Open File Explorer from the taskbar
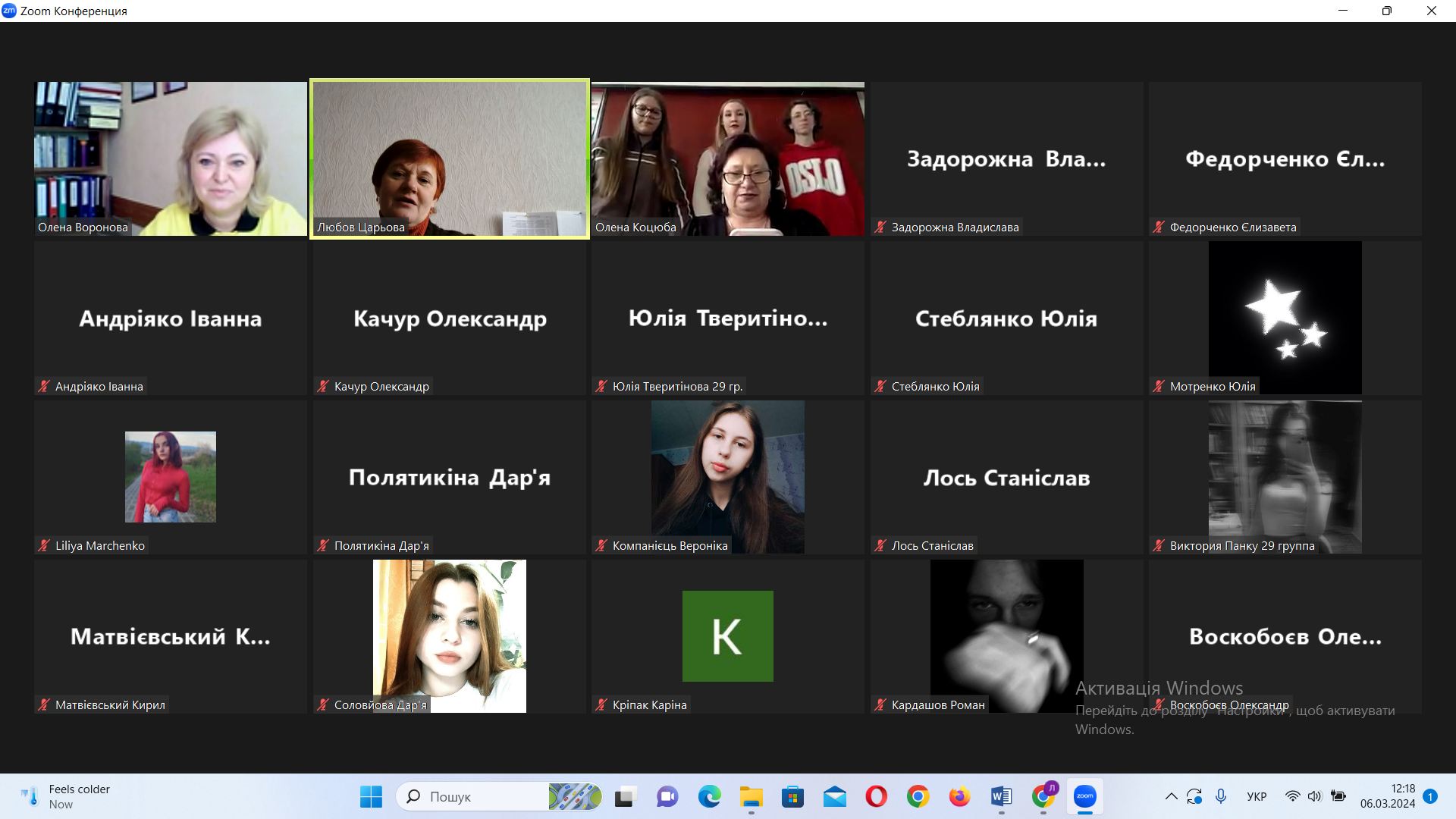Viewport: 1456px width, 819px height. pos(752,796)
